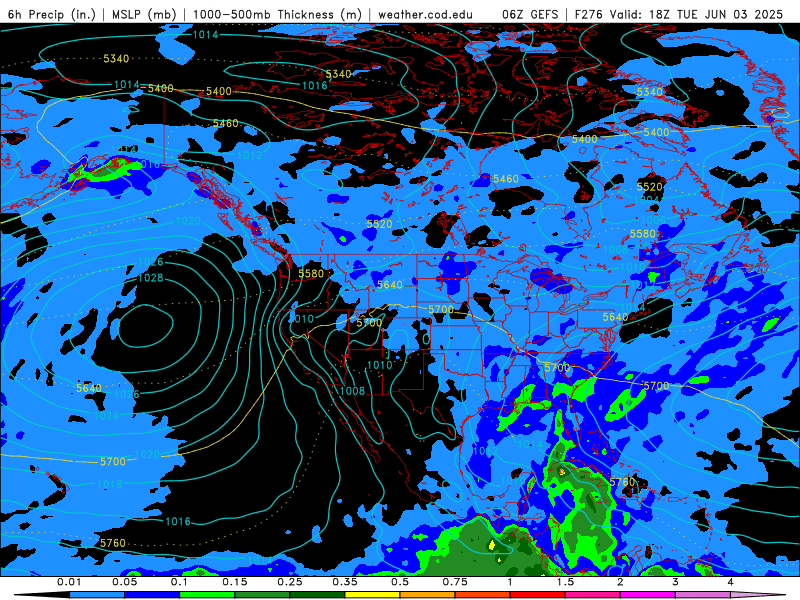Click the 5640 thickness label over Montana
800x600 pixels.
point(390,285)
